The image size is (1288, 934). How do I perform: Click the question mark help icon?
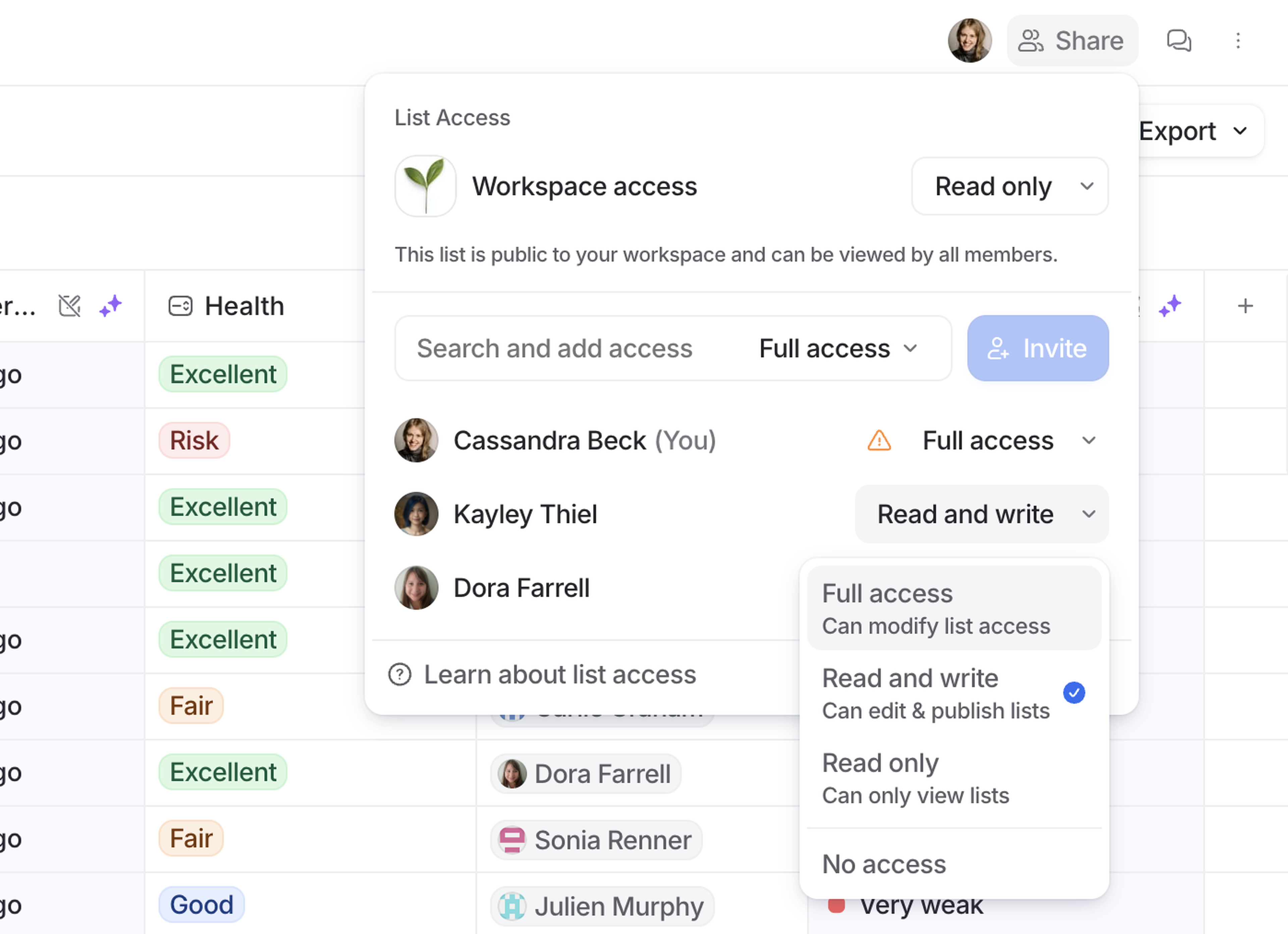400,674
